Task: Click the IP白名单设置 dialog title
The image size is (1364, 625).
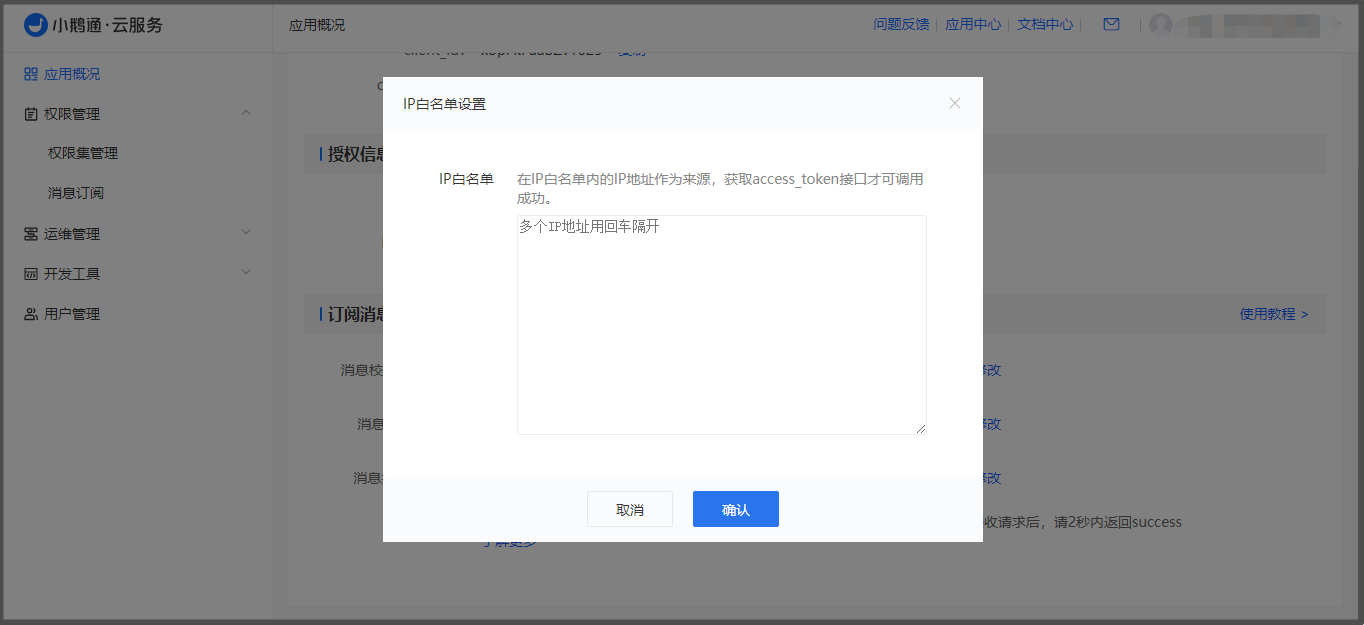Action: [x=444, y=104]
